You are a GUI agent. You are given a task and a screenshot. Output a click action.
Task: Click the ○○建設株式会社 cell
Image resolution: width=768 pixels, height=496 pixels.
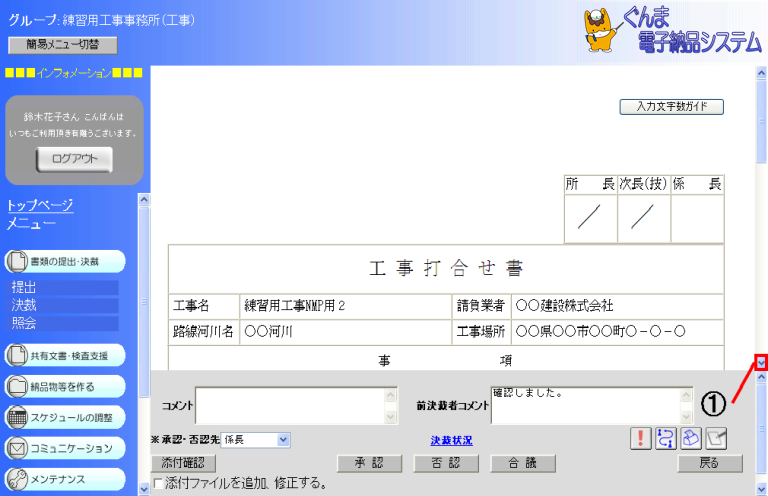617,306
